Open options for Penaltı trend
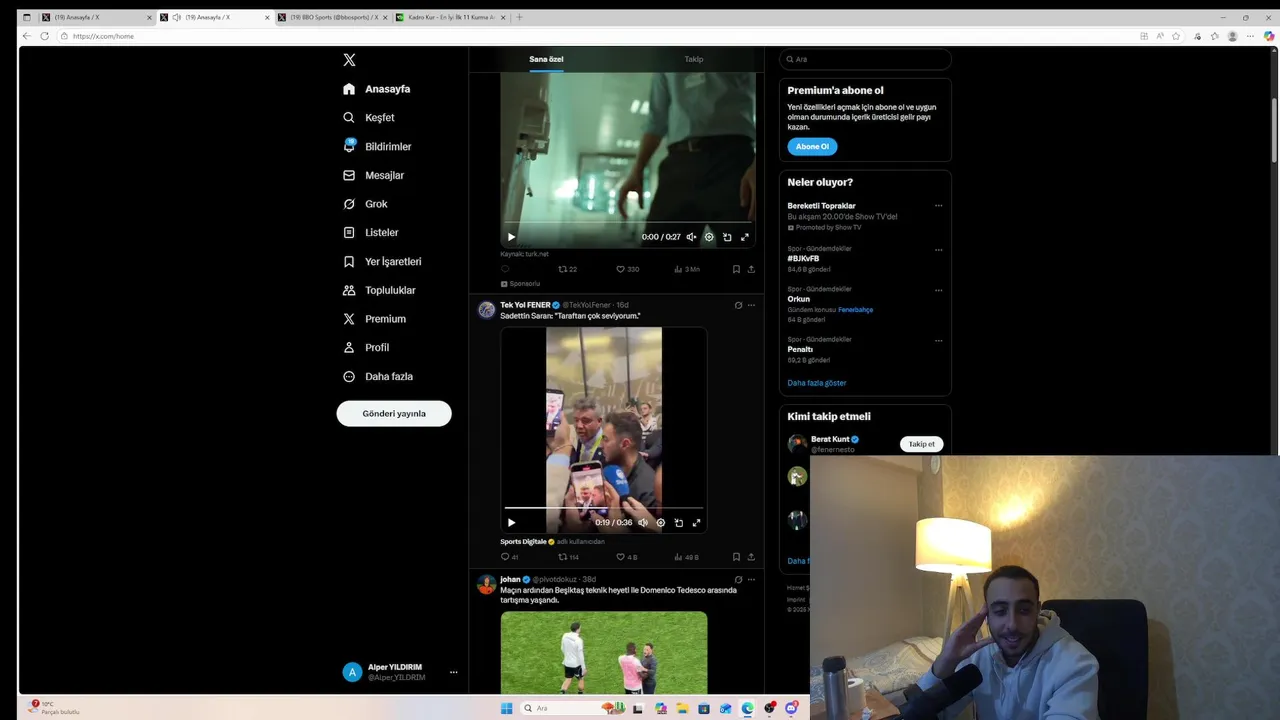Viewport: 1280px width, 720px height. 938,340
